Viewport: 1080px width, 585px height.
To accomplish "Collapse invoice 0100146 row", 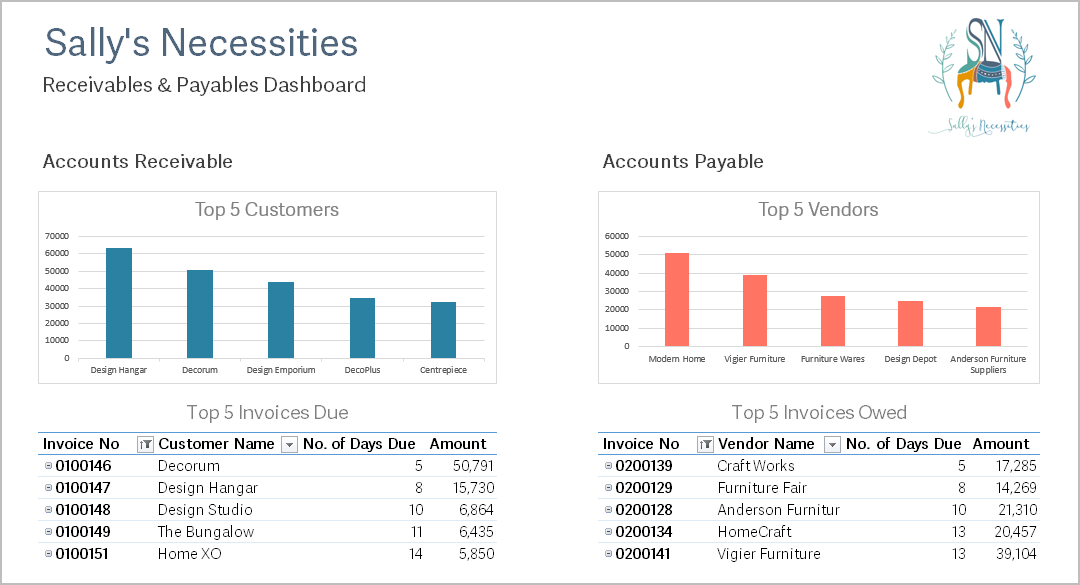I will (x=48, y=466).
